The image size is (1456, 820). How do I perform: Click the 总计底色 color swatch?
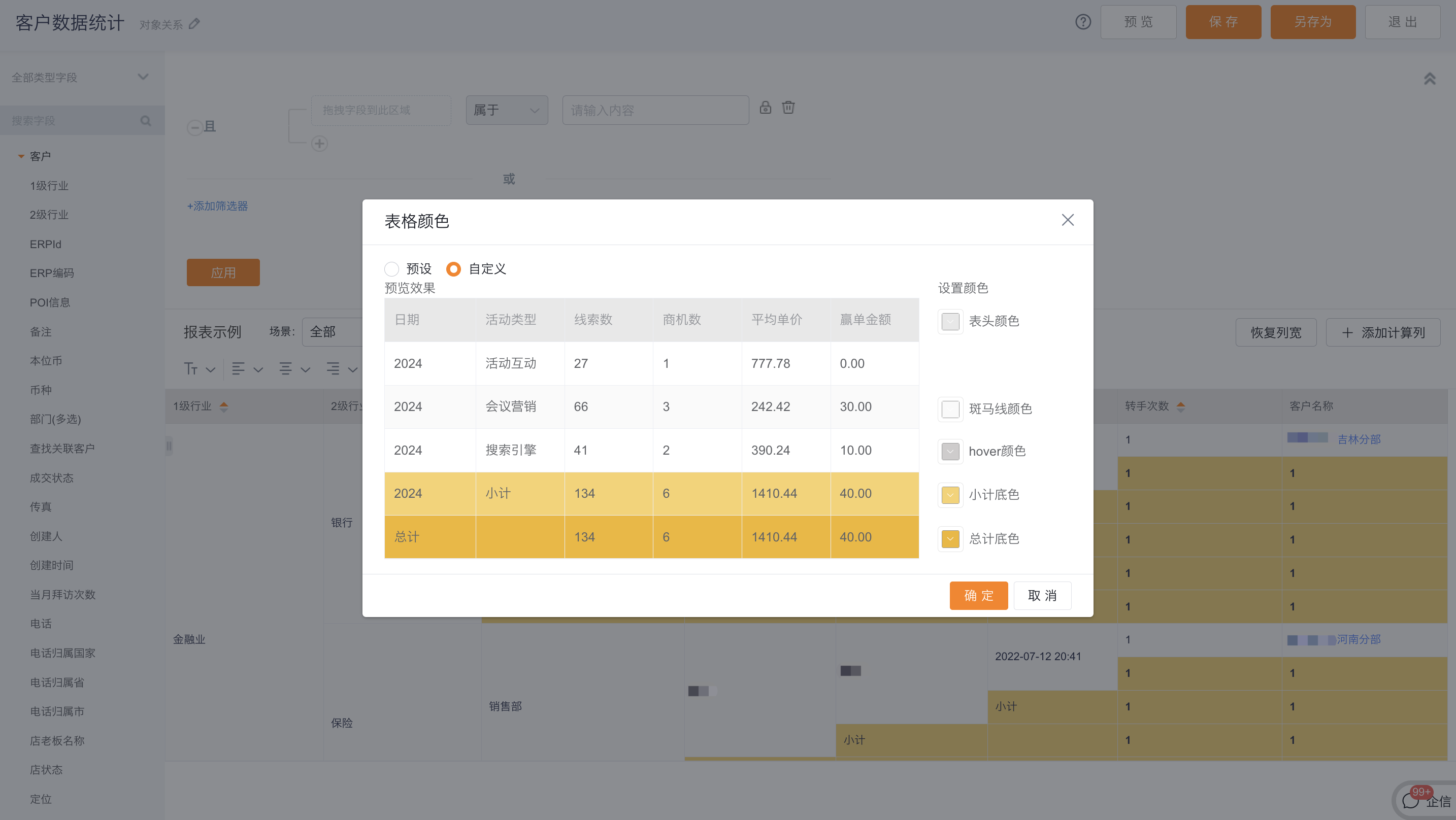[x=950, y=538]
